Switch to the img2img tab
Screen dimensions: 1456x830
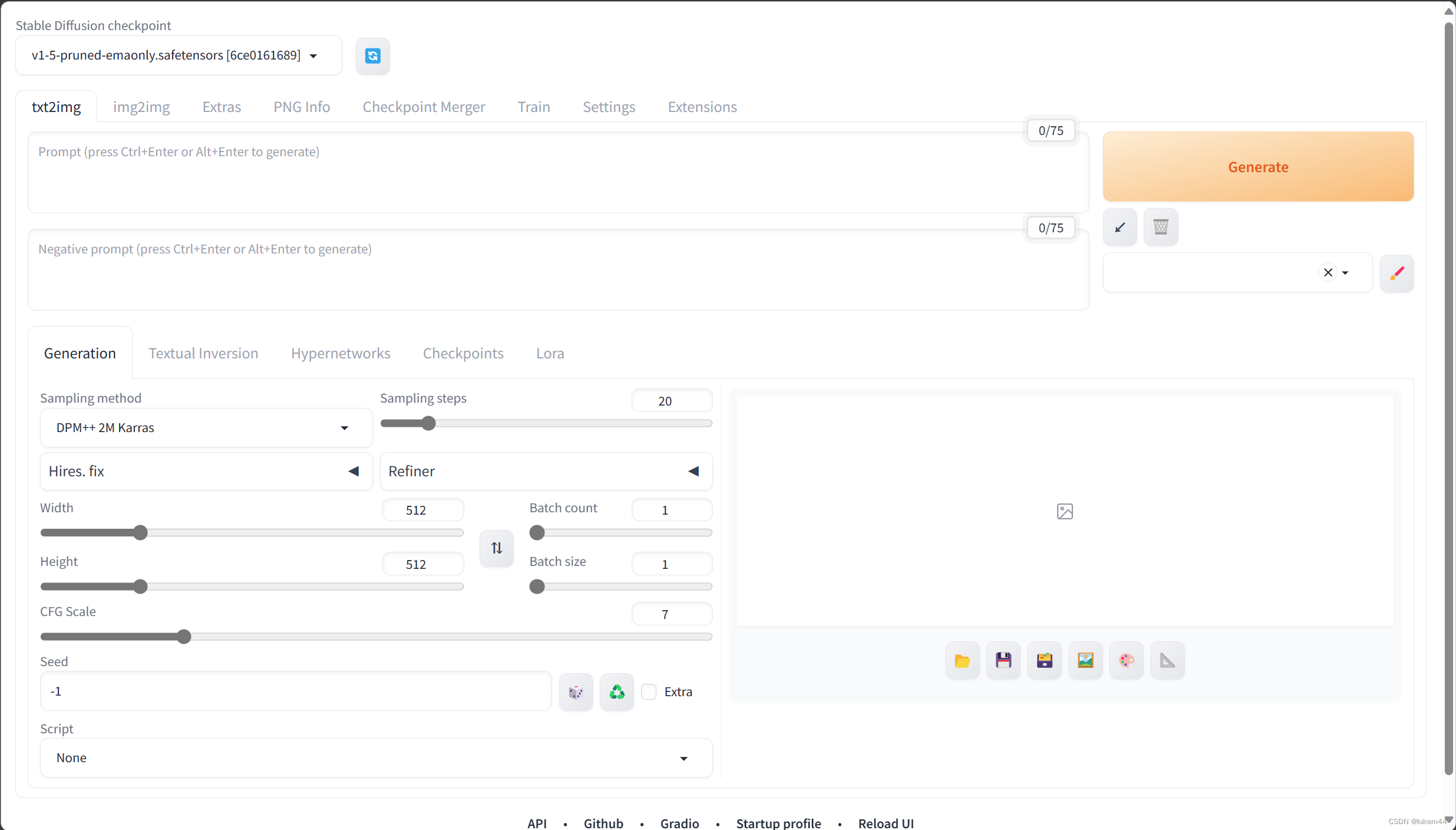pos(141,107)
